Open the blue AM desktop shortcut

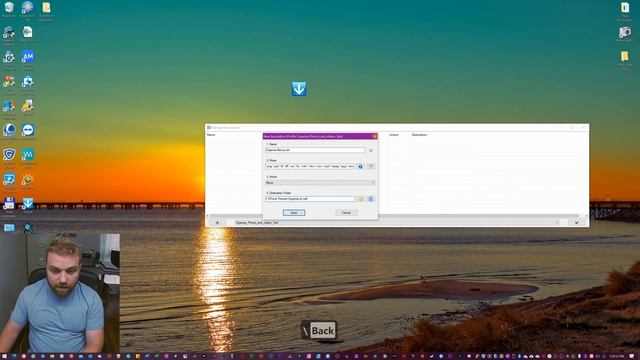click(27, 57)
